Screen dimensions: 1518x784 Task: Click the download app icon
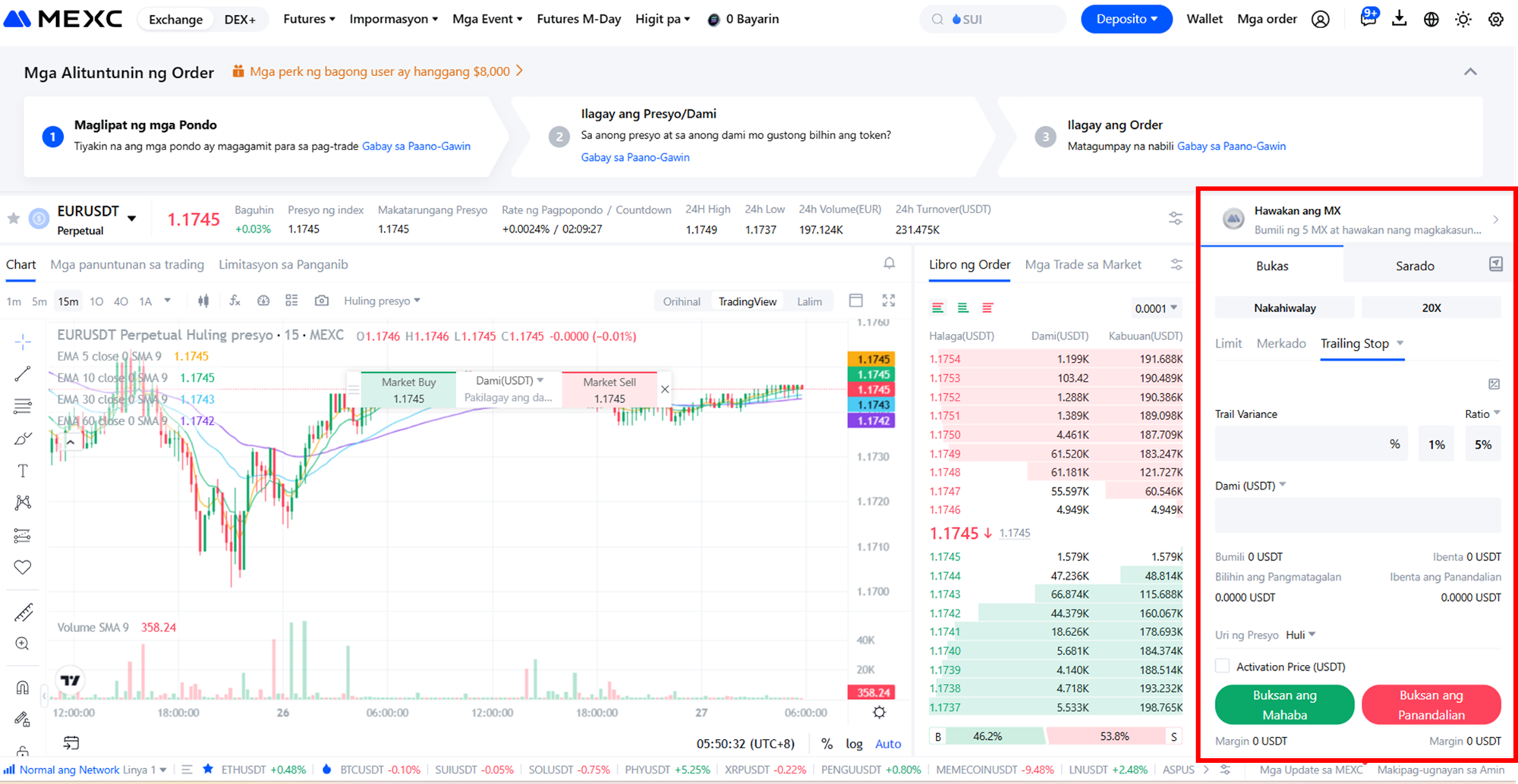coord(1399,20)
